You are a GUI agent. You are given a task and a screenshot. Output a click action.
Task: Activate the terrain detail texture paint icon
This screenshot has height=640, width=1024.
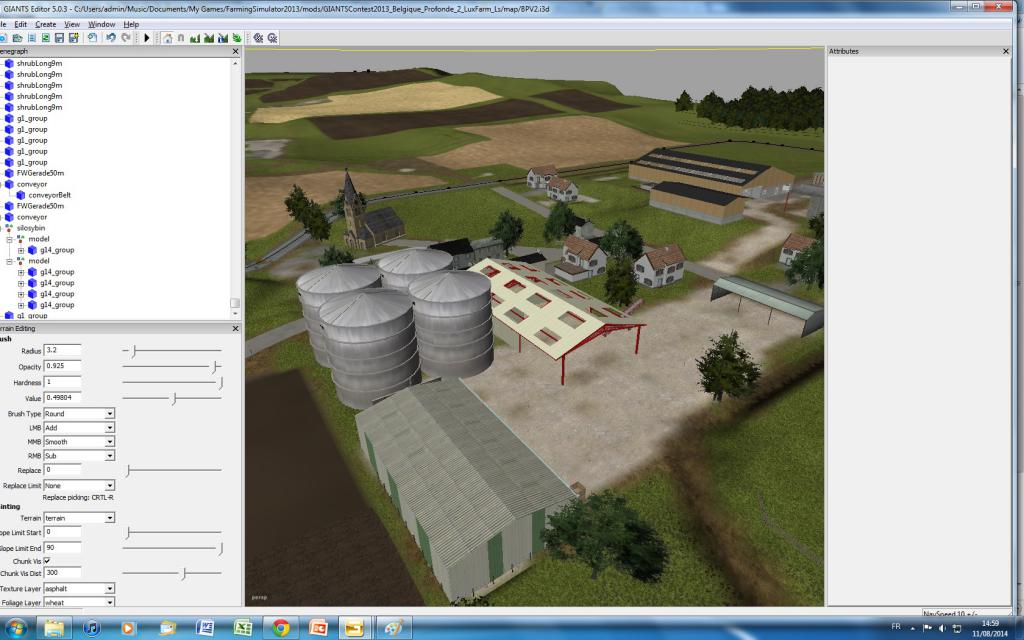pyautogui.click(x=208, y=38)
